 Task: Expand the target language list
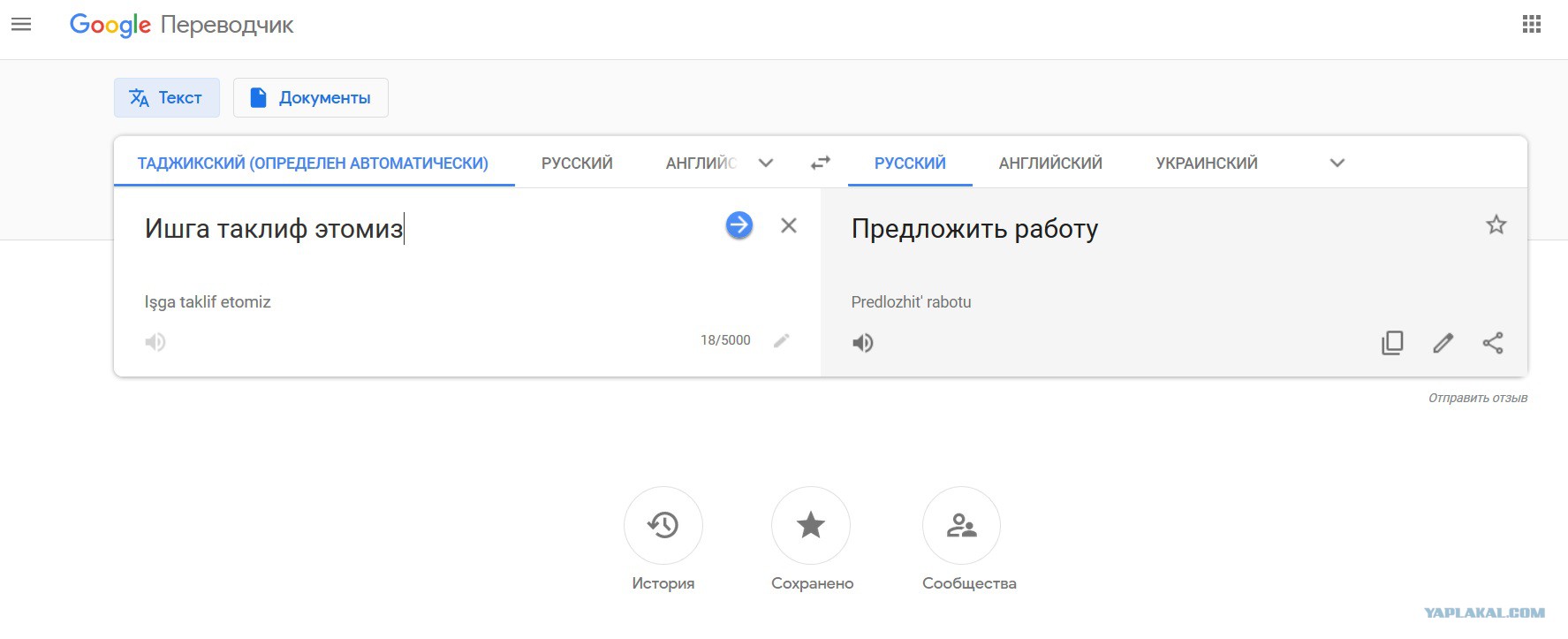click(x=1337, y=163)
